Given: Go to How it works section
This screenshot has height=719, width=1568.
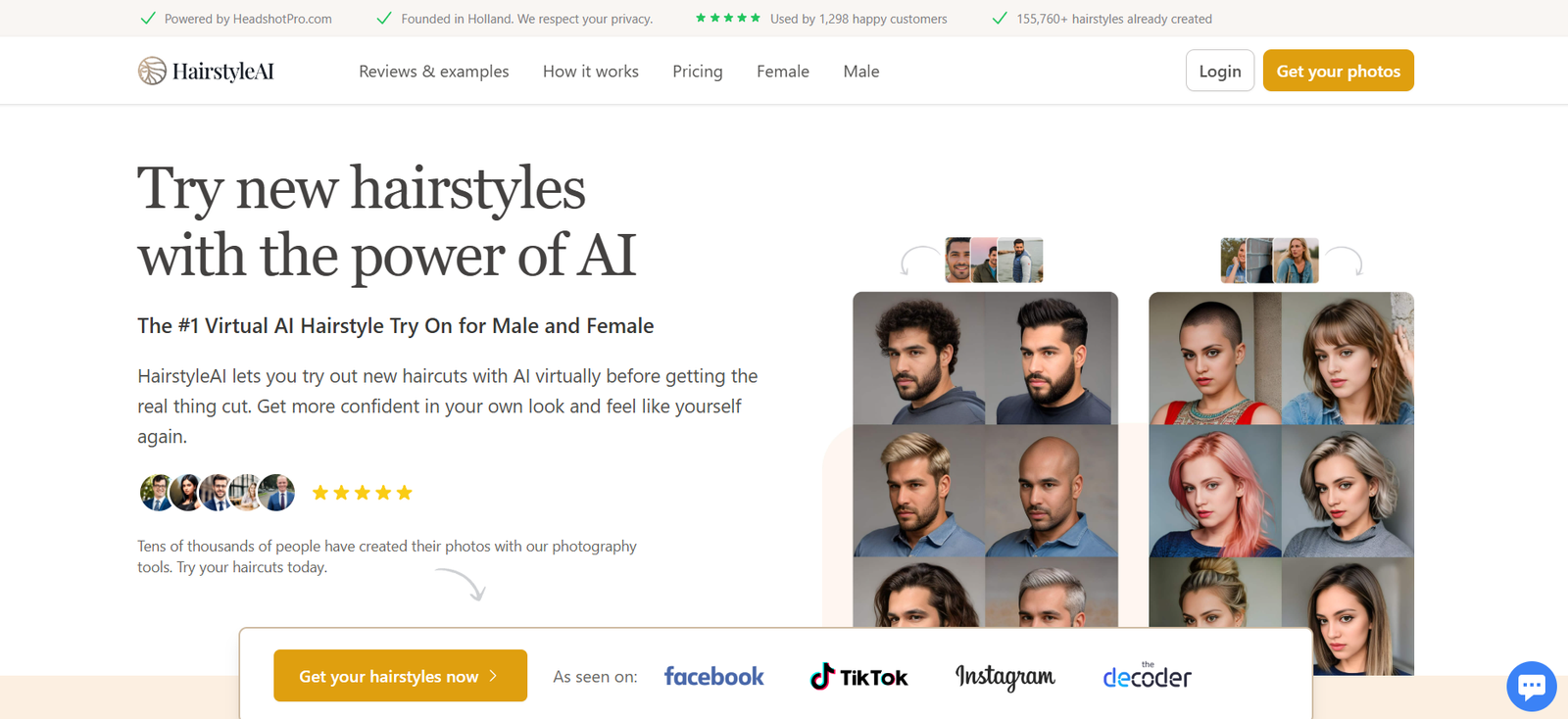Looking at the screenshot, I should click(590, 72).
